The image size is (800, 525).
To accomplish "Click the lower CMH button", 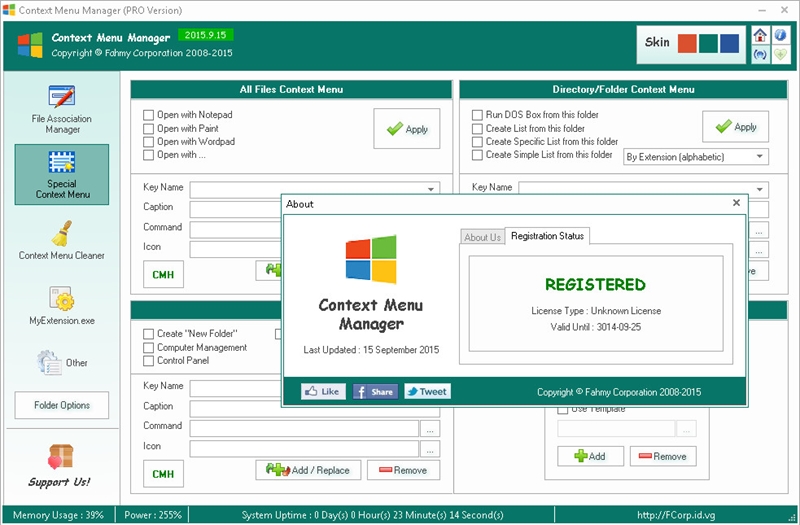I will click(x=163, y=474).
